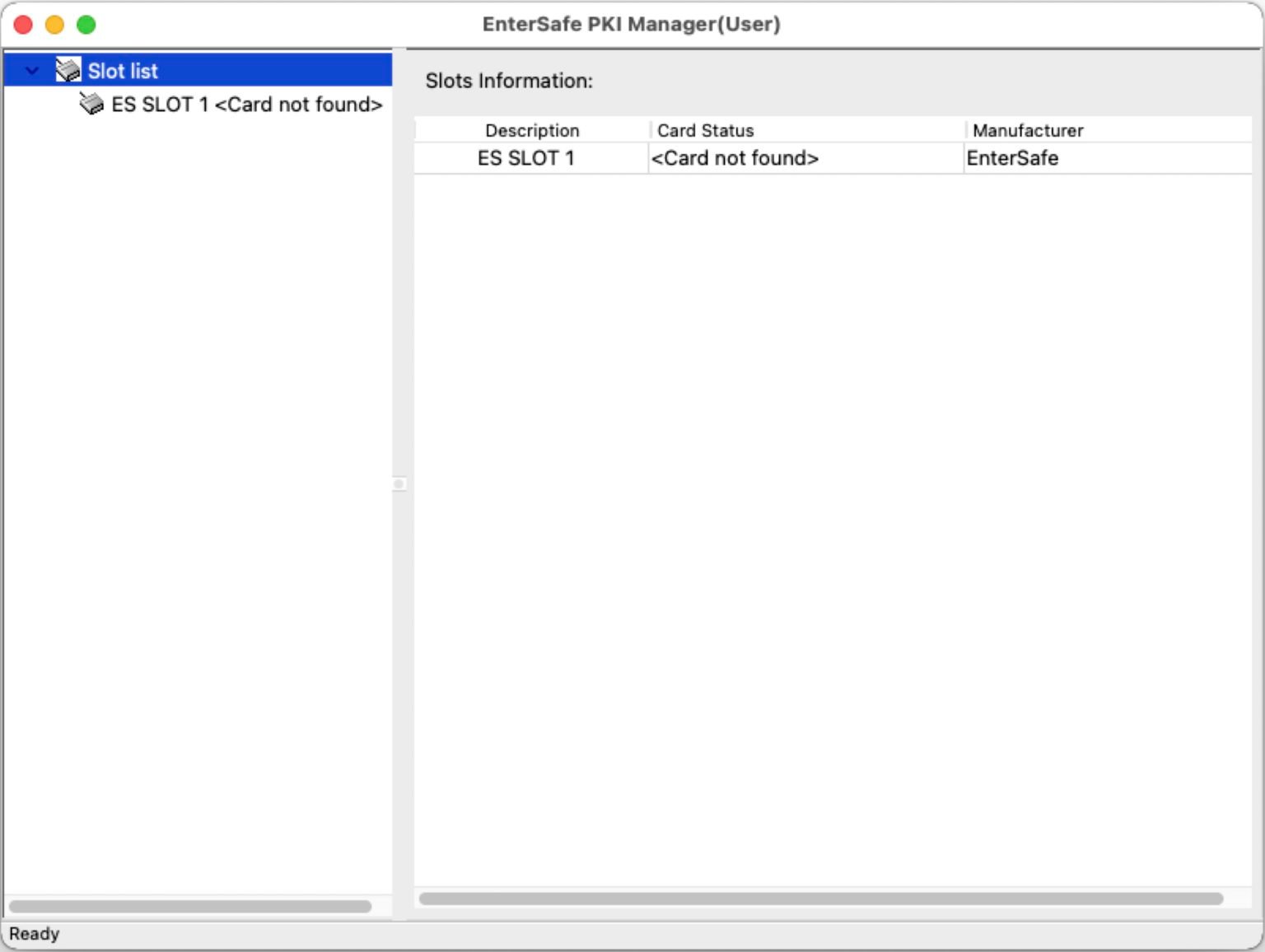Click the left pane horizontal scrollbar
This screenshot has width=1265, height=952.
(190, 906)
